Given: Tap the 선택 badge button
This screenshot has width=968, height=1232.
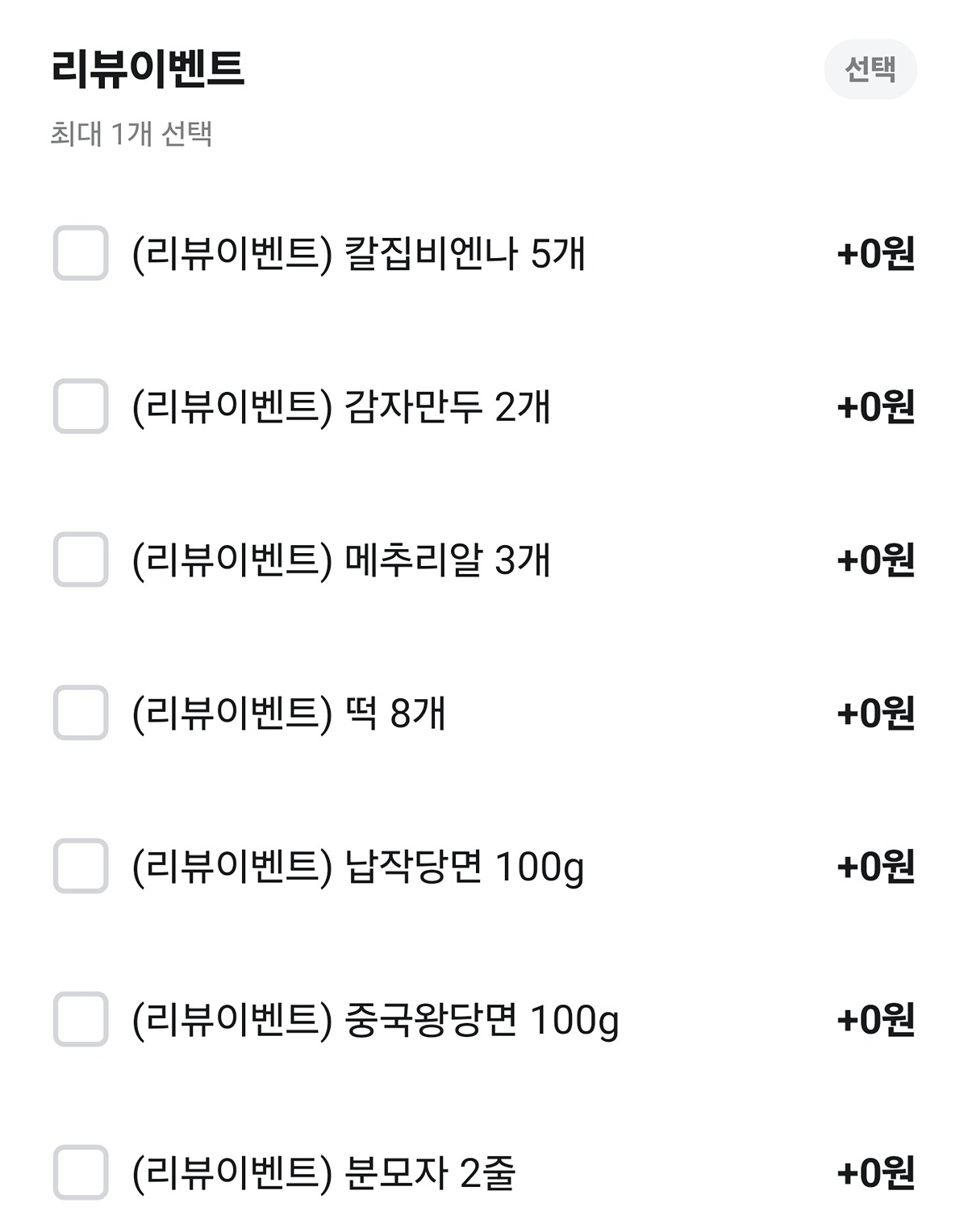Looking at the screenshot, I should tap(870, 69).
